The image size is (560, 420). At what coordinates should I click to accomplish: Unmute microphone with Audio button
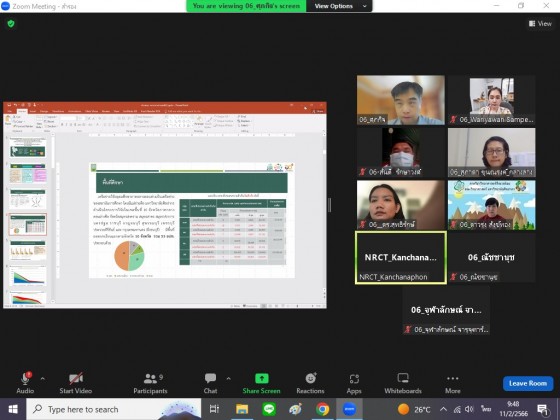25,383
